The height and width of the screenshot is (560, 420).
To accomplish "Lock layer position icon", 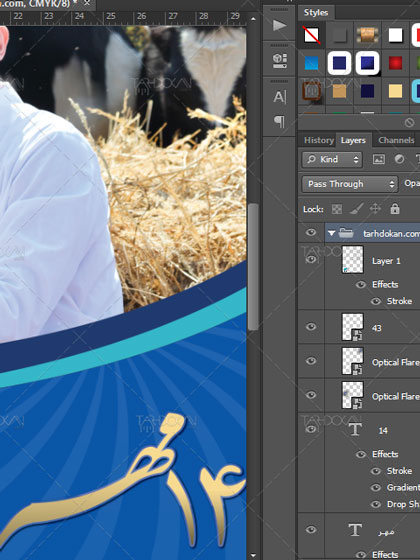I will pyautogui.click(x=375, y=208).
